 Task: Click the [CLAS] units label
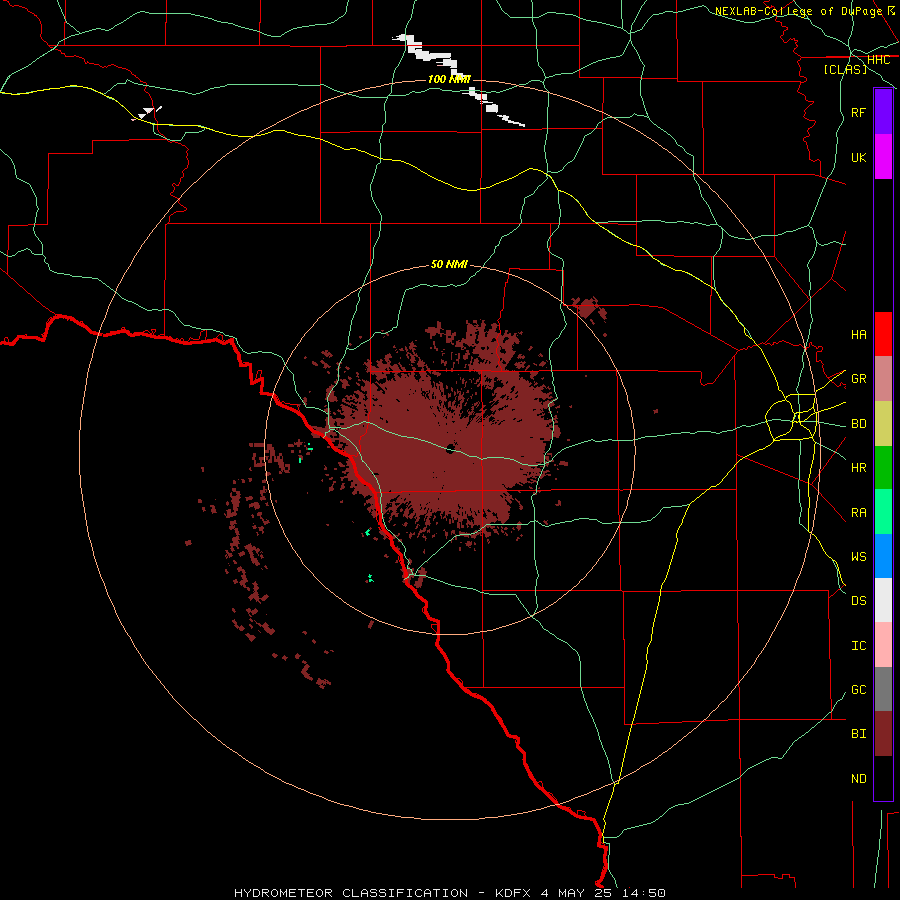845,70
